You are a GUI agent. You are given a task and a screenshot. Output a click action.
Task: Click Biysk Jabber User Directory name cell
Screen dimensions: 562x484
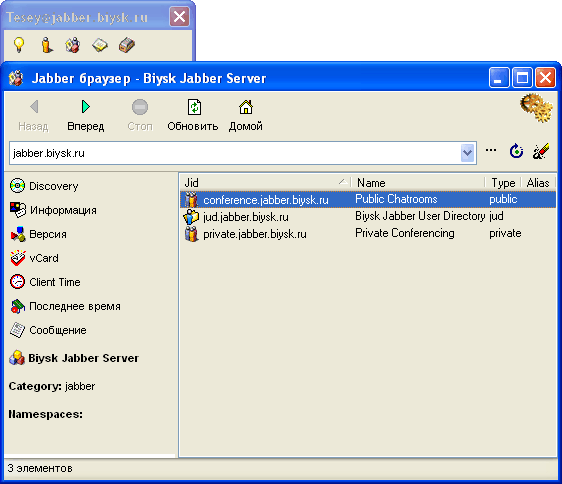(x=420, y=216)
